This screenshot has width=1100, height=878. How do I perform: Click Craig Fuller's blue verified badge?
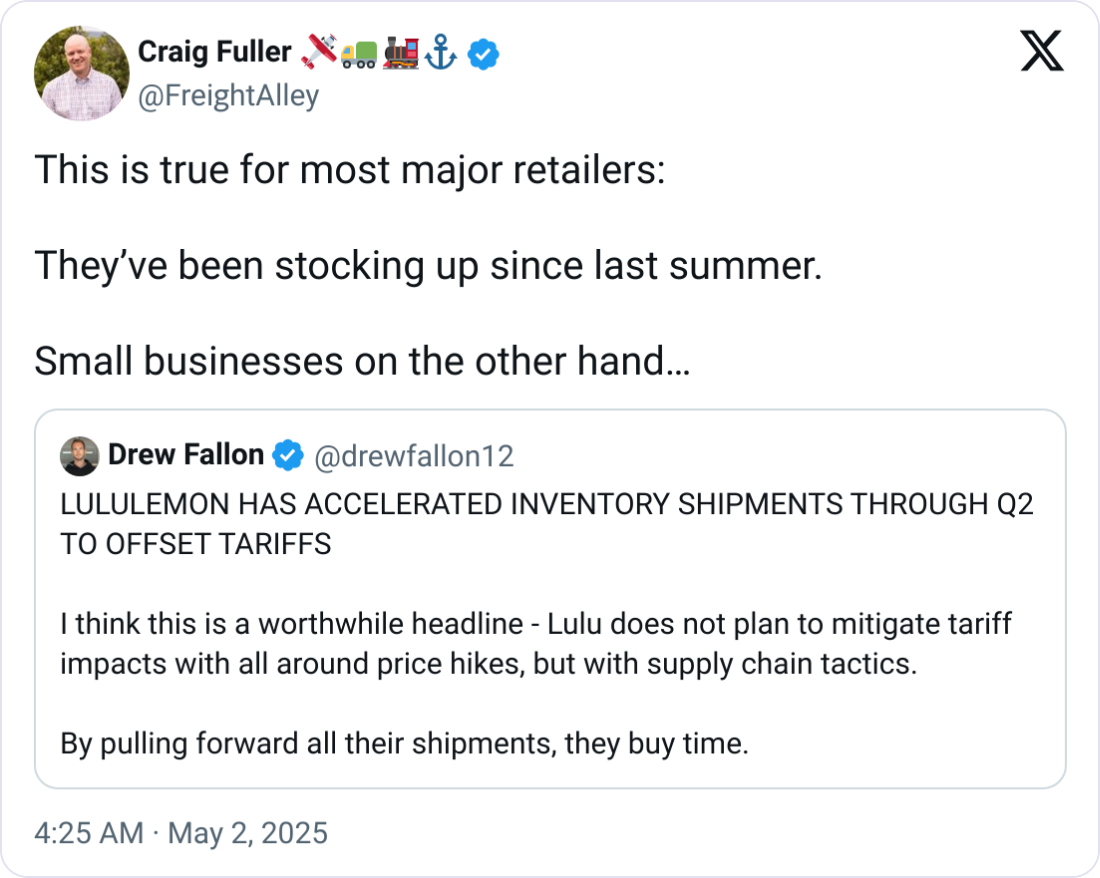(x=484, y=55)
